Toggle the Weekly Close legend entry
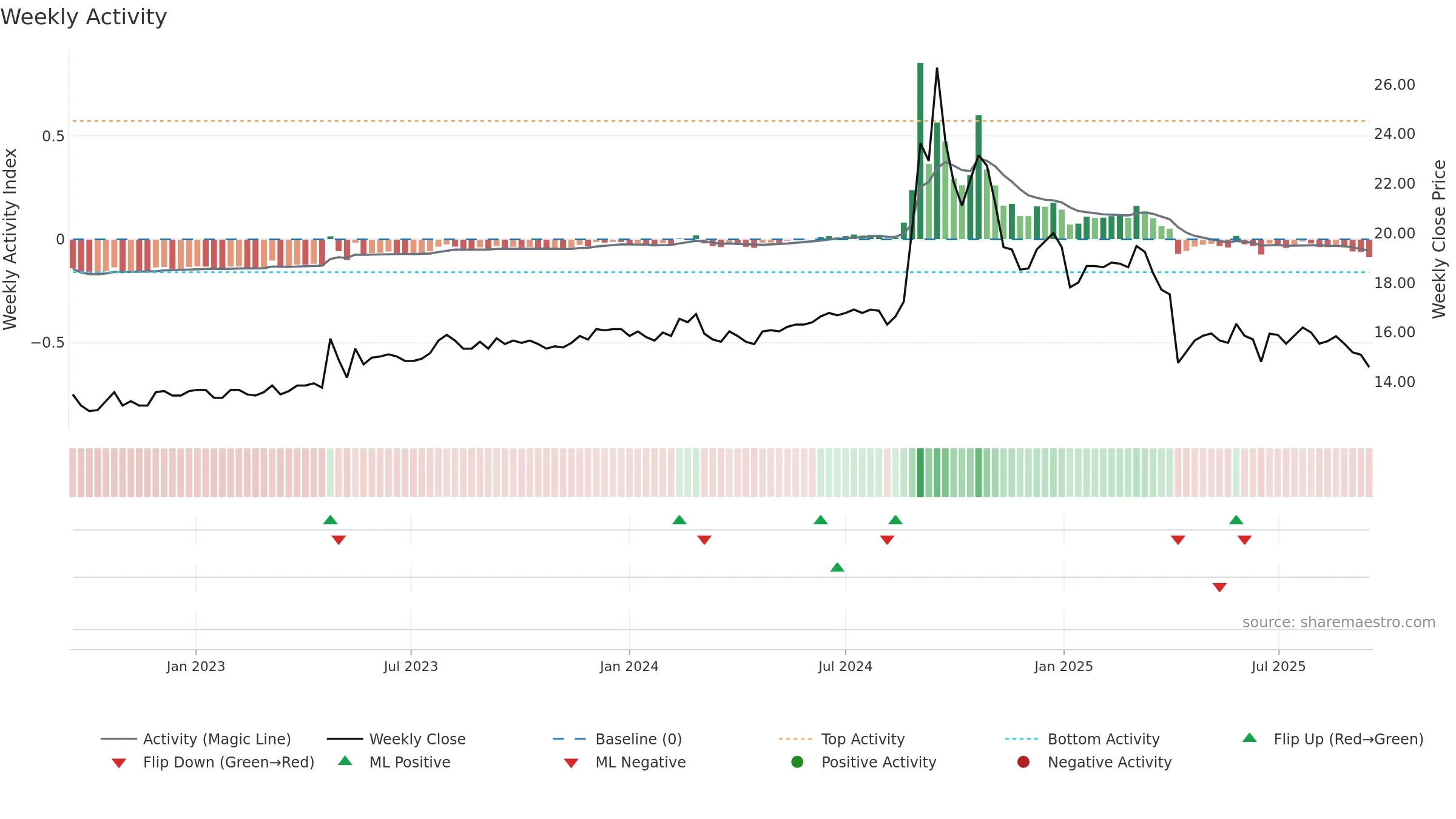The height and width of the screenshot is (819, 1456). (396, 739)
